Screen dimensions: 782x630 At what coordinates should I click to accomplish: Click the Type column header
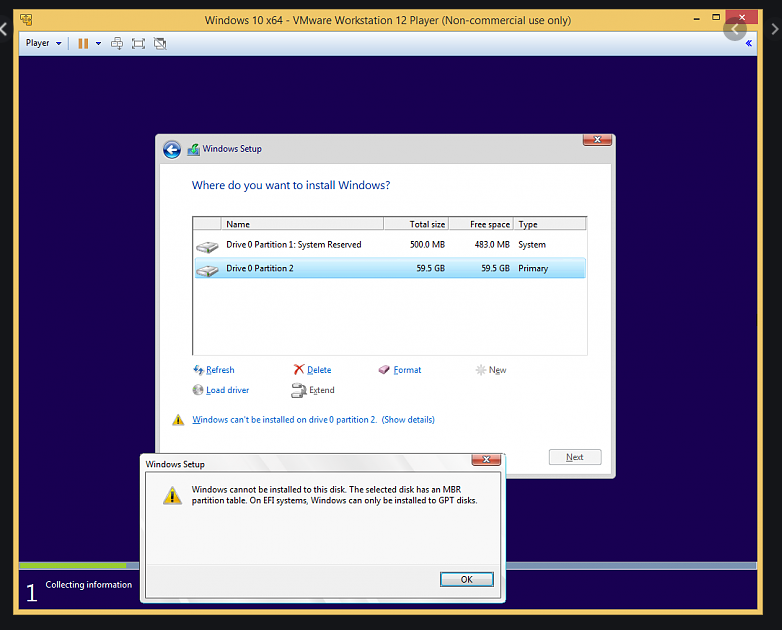pyautogui.click(x=550, y=224)
